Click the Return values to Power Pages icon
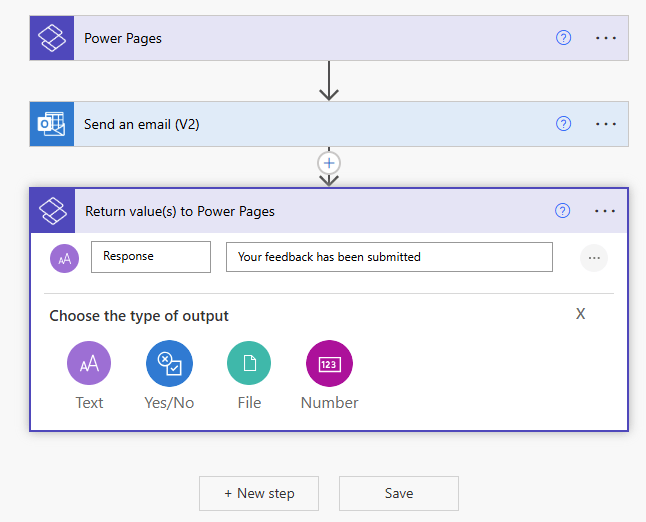This screenshot has width=646, height=522. [52, 211]
